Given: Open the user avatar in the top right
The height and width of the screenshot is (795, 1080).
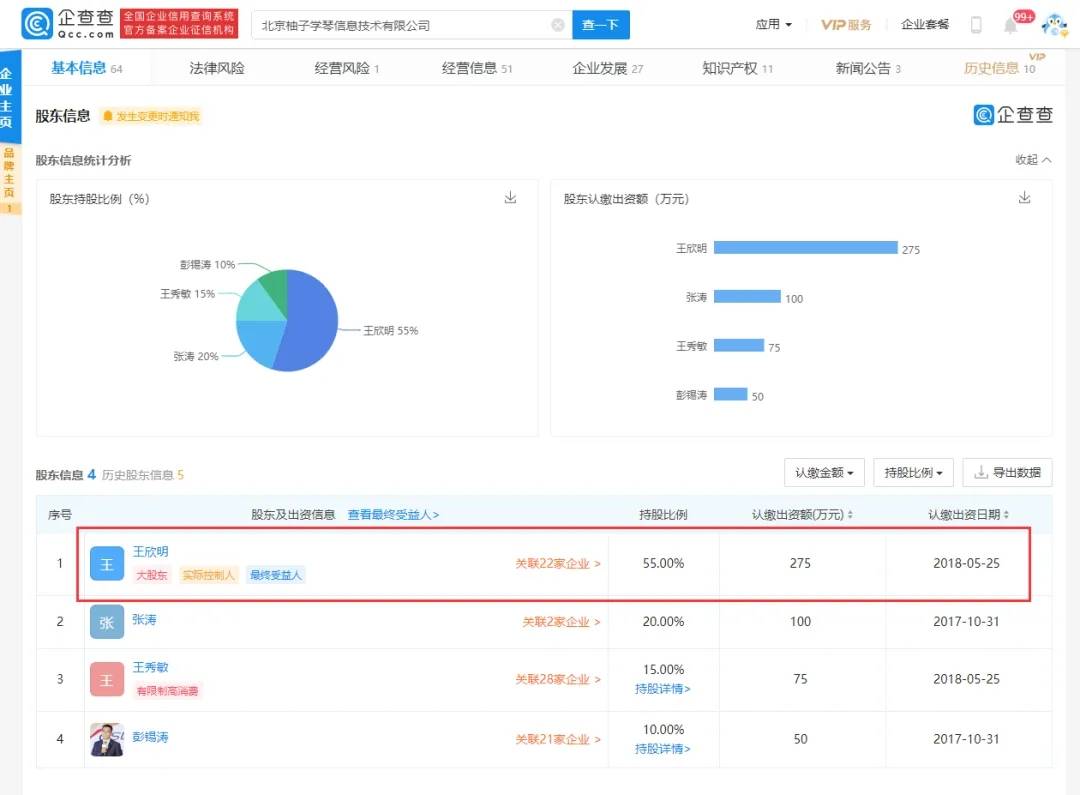Looking at the screenshot, I should click(1054, 25).
